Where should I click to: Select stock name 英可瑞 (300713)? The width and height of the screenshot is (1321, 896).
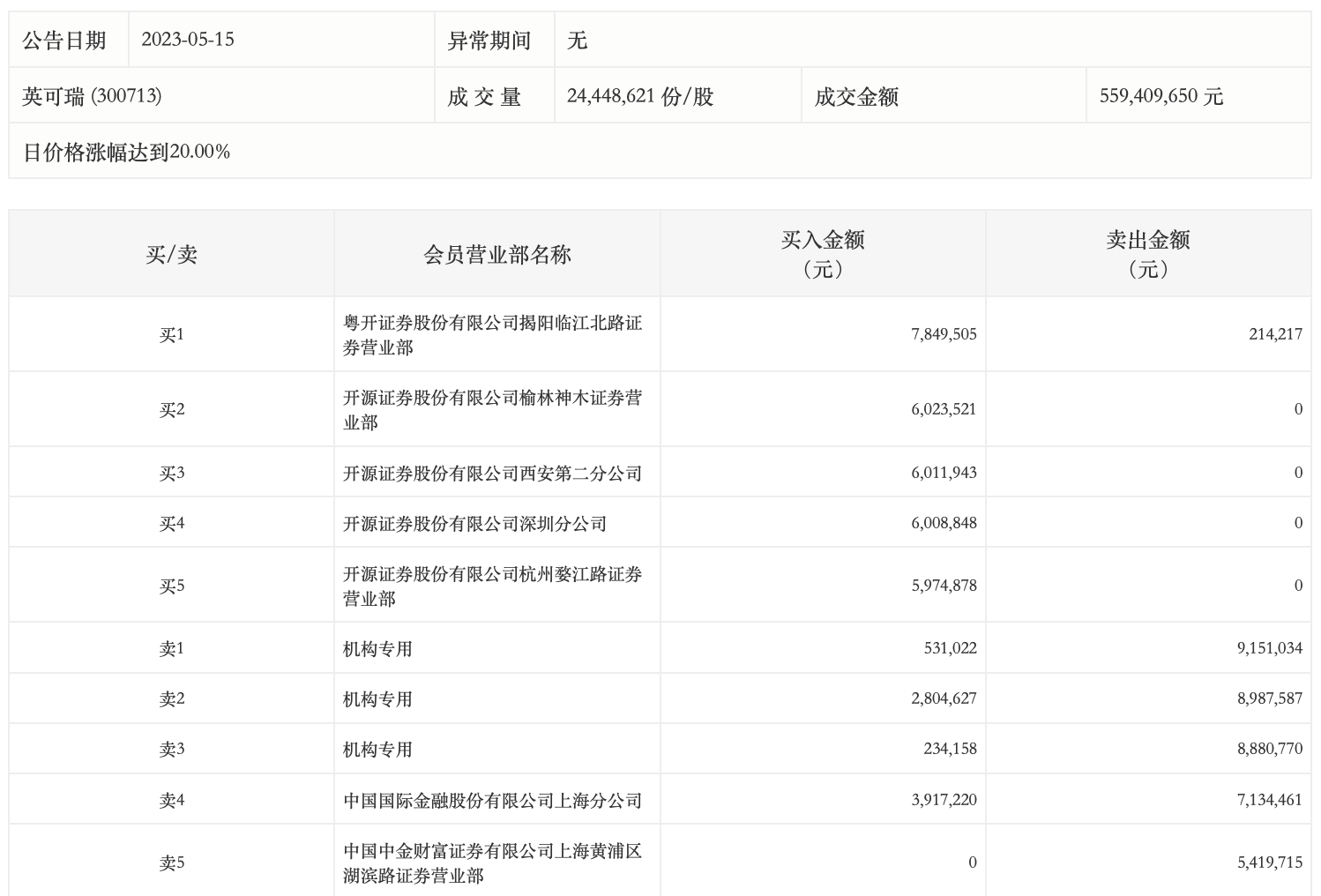coord(92,96)
